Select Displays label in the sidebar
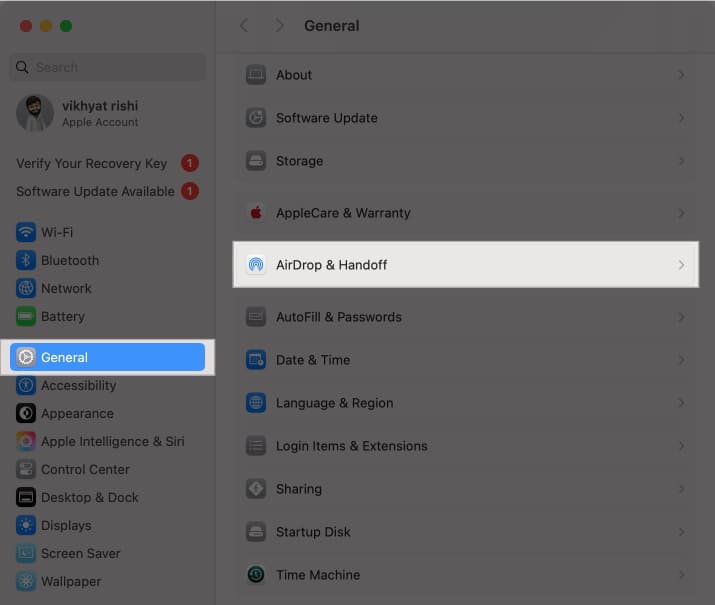715x605 pixels. point(66,526)
